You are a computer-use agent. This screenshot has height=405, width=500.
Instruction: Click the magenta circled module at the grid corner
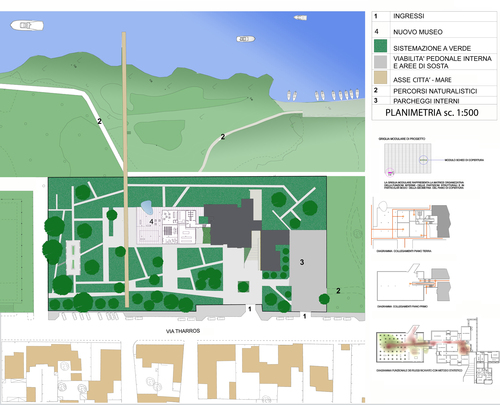[x=390, y=172]
